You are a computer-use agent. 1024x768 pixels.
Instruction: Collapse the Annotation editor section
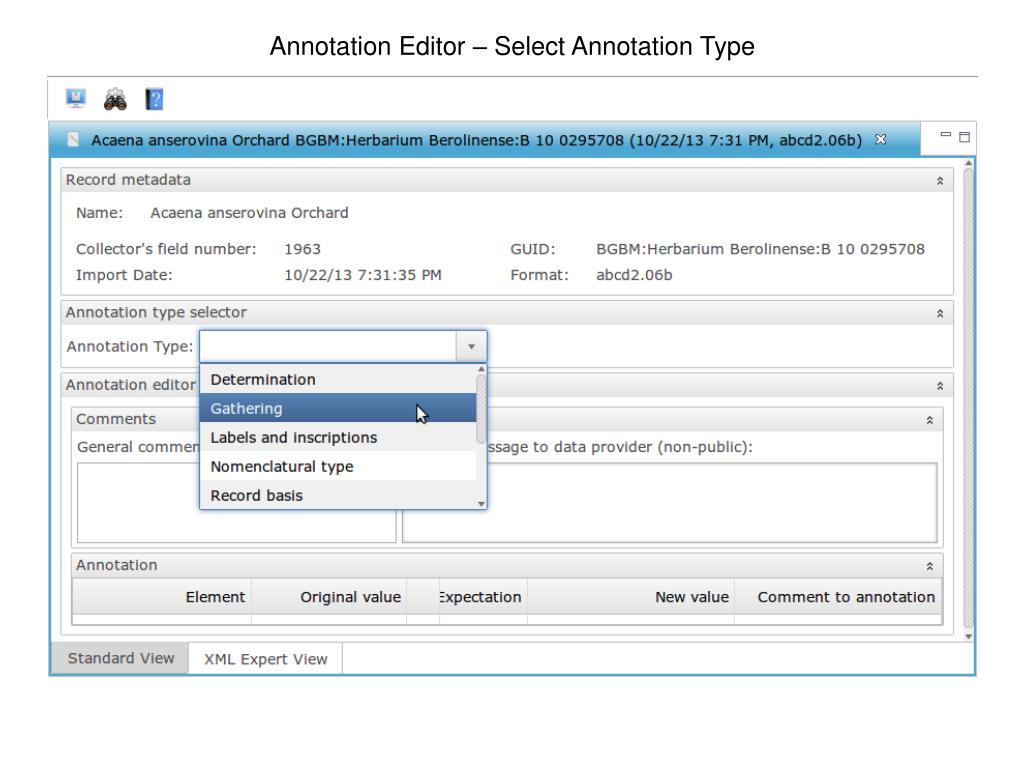(940, 386)
